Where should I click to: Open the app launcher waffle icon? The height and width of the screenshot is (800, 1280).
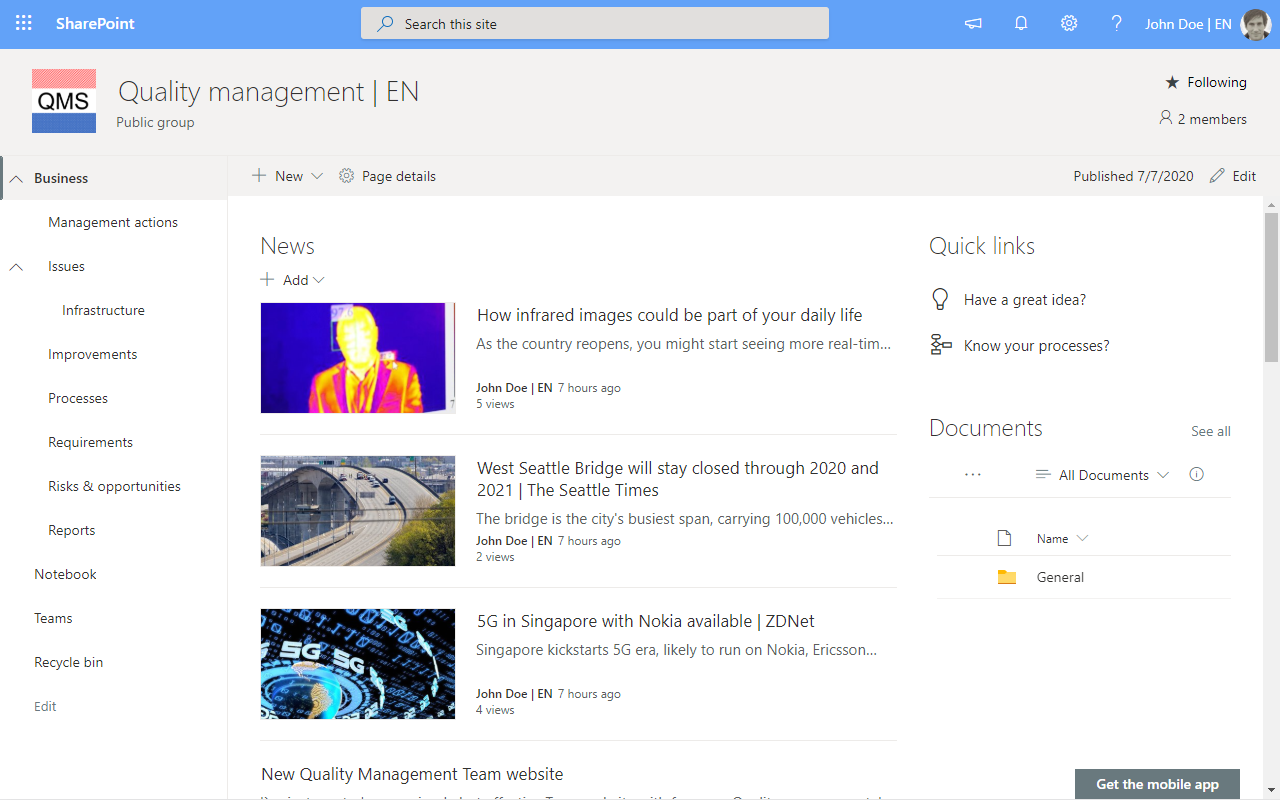point(24,23)
